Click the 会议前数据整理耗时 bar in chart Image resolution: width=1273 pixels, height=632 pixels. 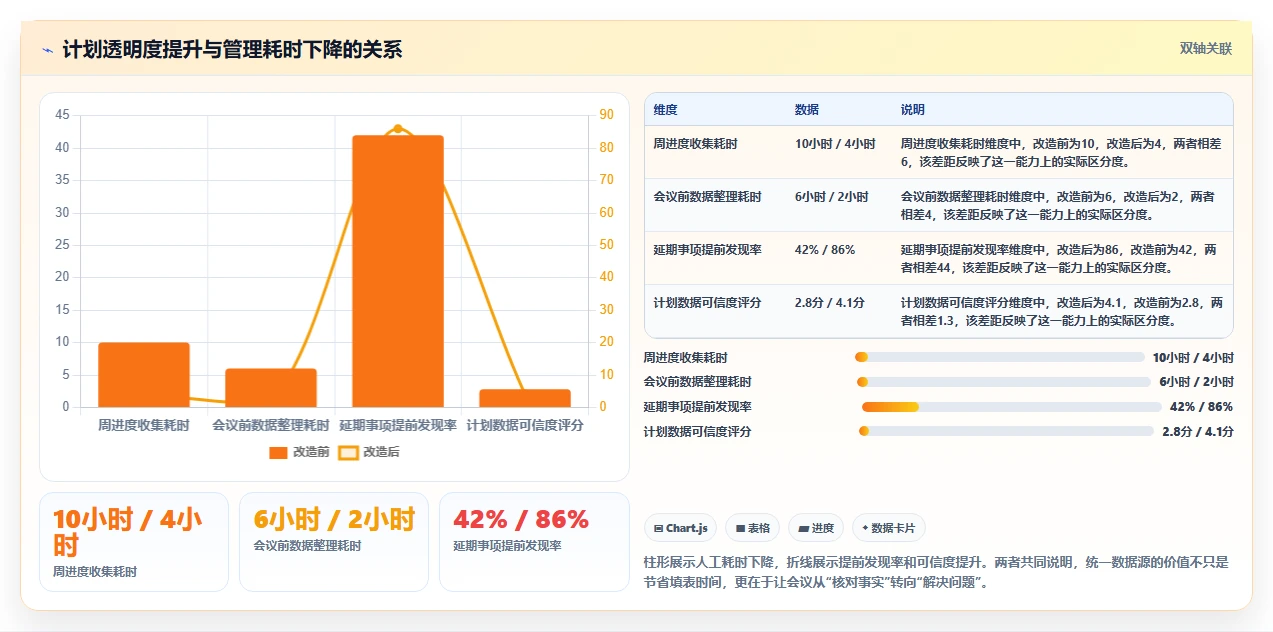[271, 388]
